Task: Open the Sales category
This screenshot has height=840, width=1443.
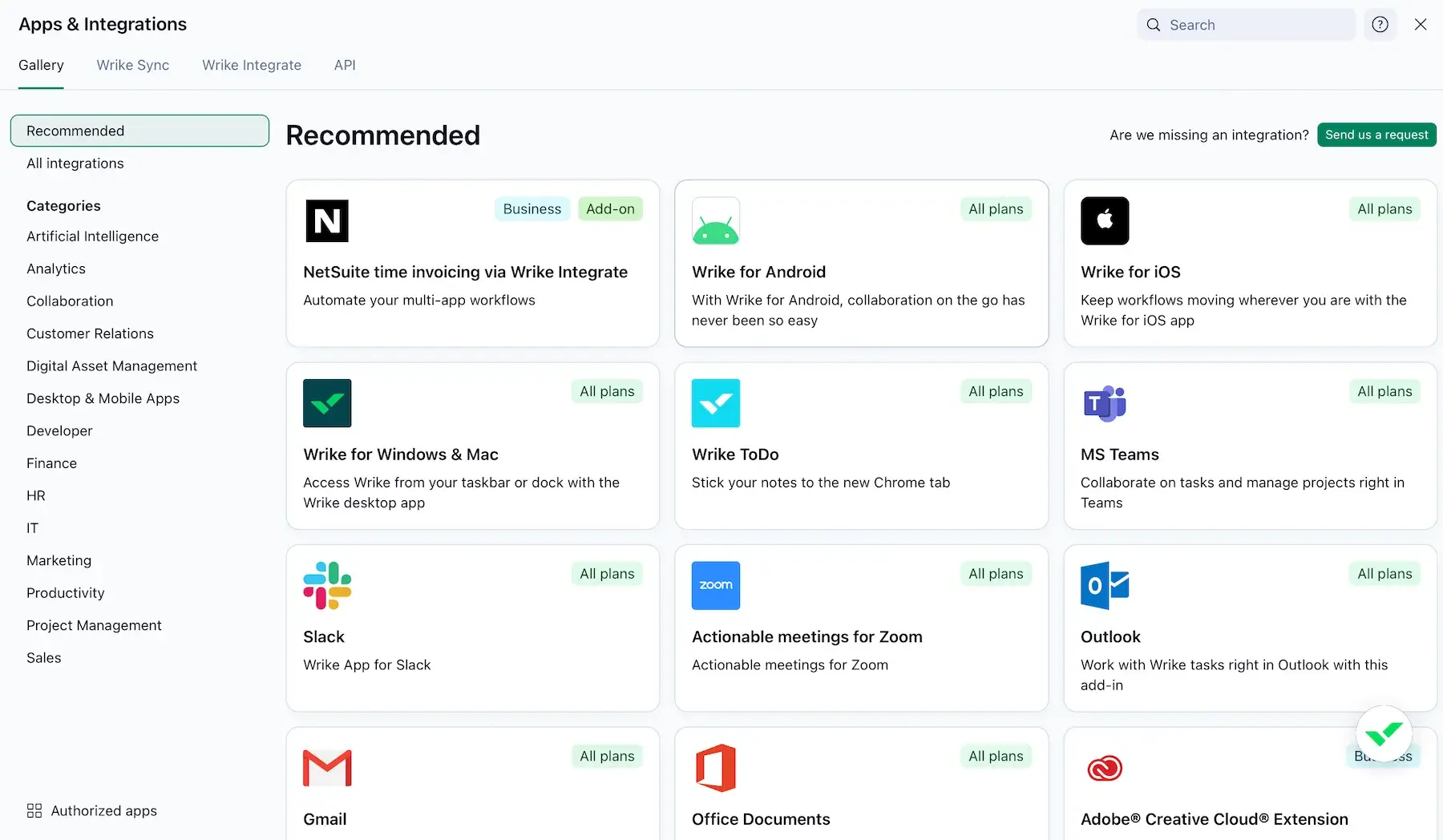Action: pyautogui.click(x=44, y=658)
